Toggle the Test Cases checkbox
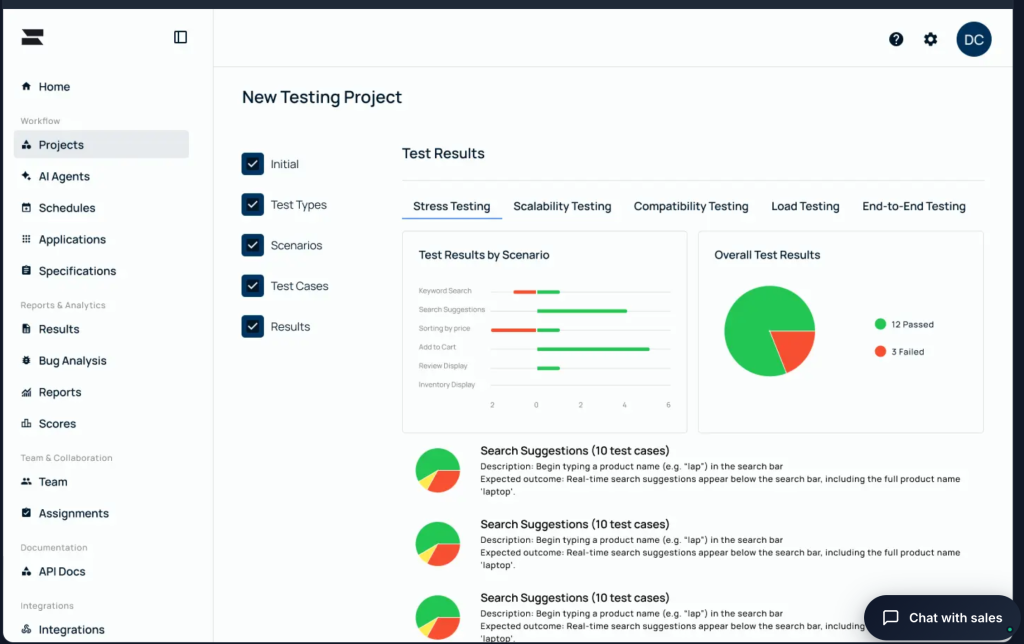Image resolution: width=1024 pixels, height=644 pixels. [252, 286]
